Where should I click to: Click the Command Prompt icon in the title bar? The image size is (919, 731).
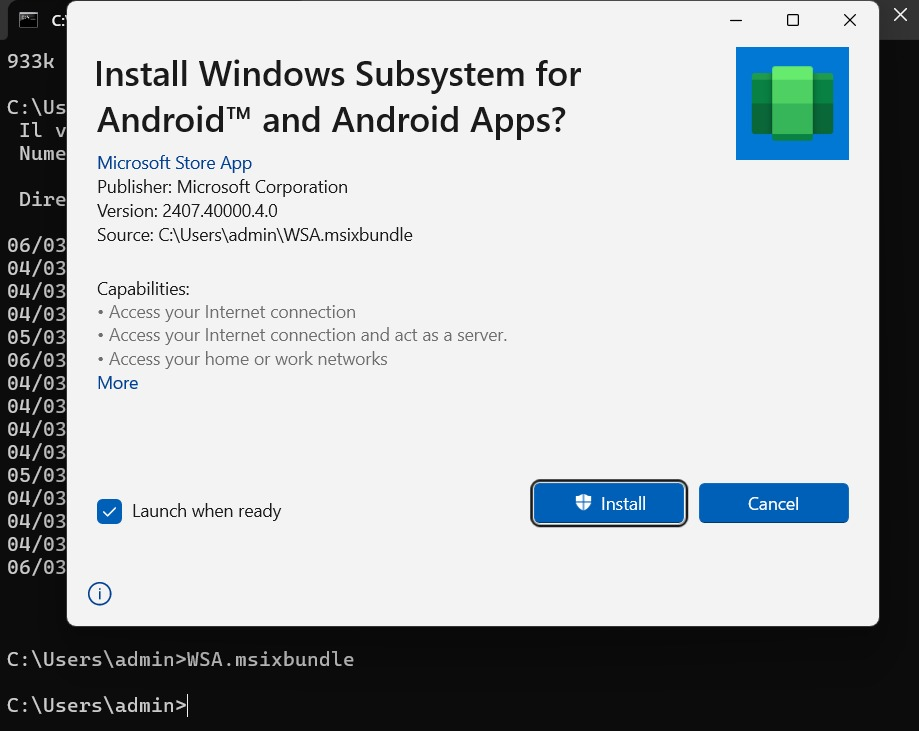point(29,20)
